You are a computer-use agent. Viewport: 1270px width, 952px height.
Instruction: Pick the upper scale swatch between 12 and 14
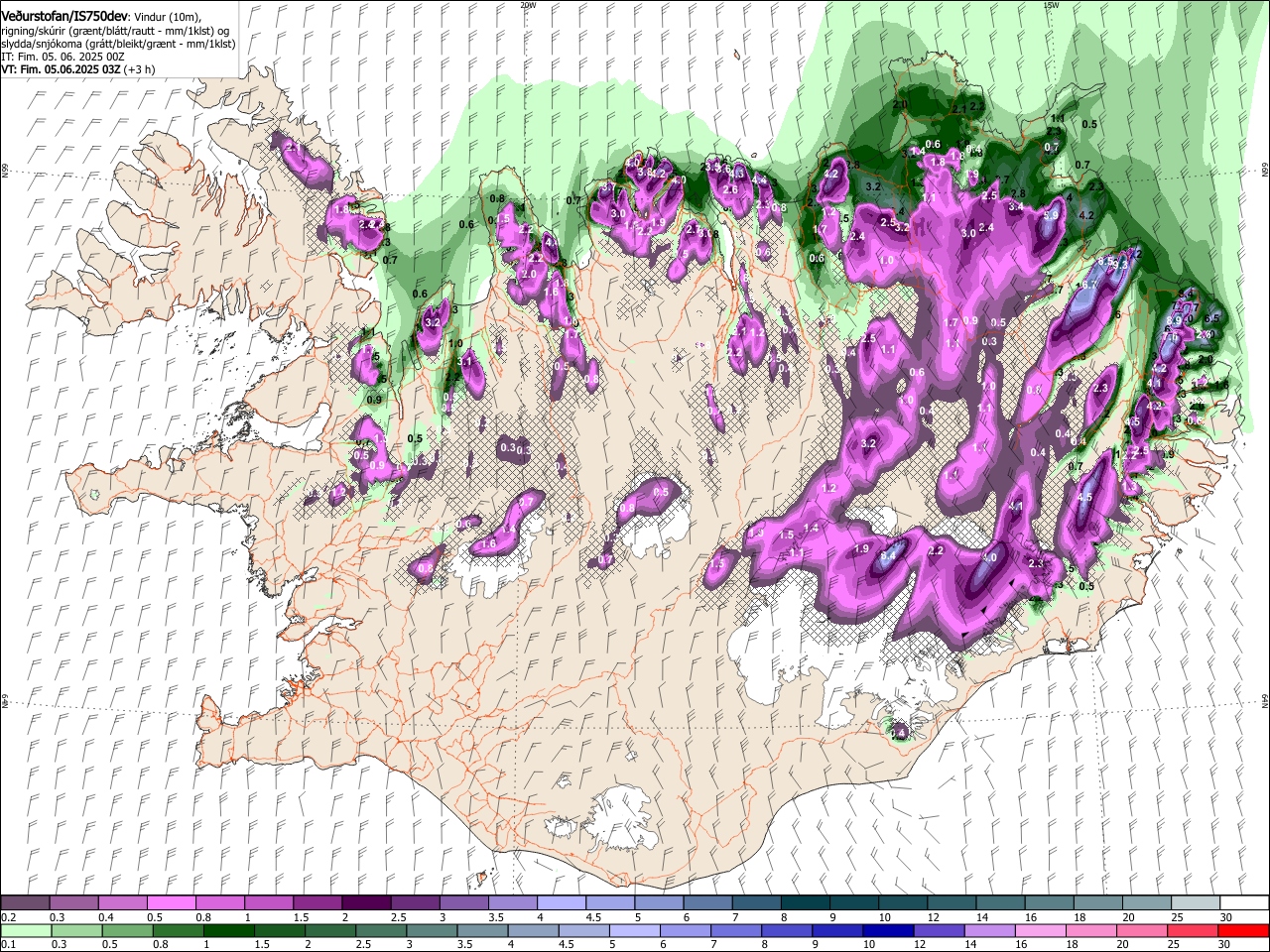(x=950, y=903)
